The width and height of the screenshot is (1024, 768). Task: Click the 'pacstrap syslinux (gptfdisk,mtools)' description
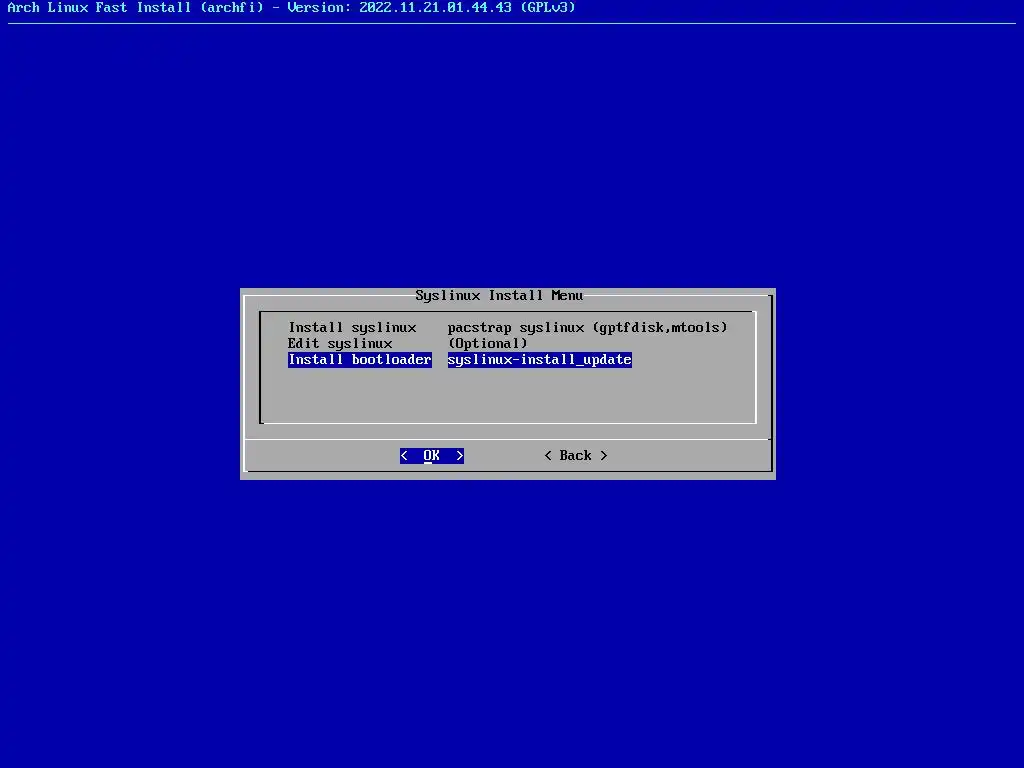click(x=587, y=327)
